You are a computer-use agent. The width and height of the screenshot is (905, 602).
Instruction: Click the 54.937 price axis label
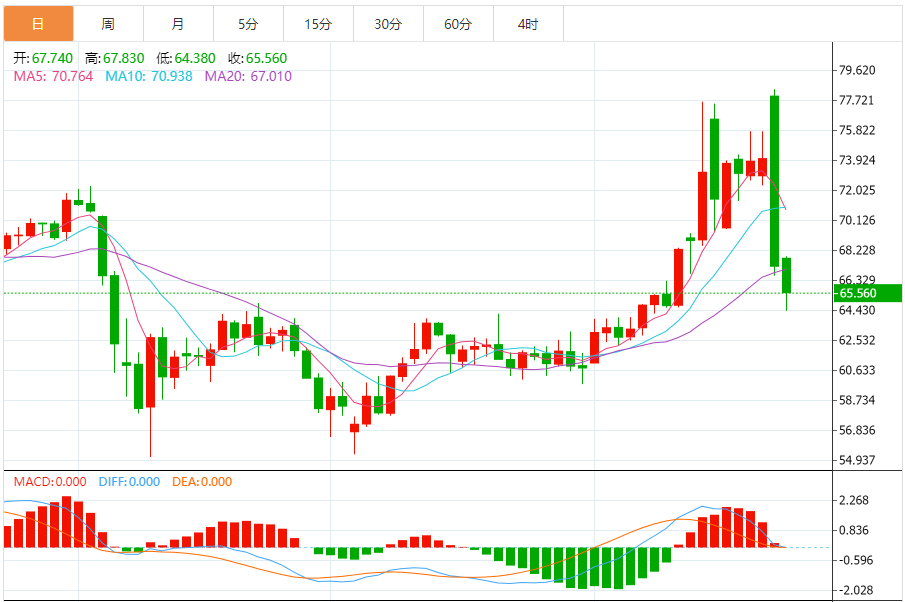click(857, 461)
